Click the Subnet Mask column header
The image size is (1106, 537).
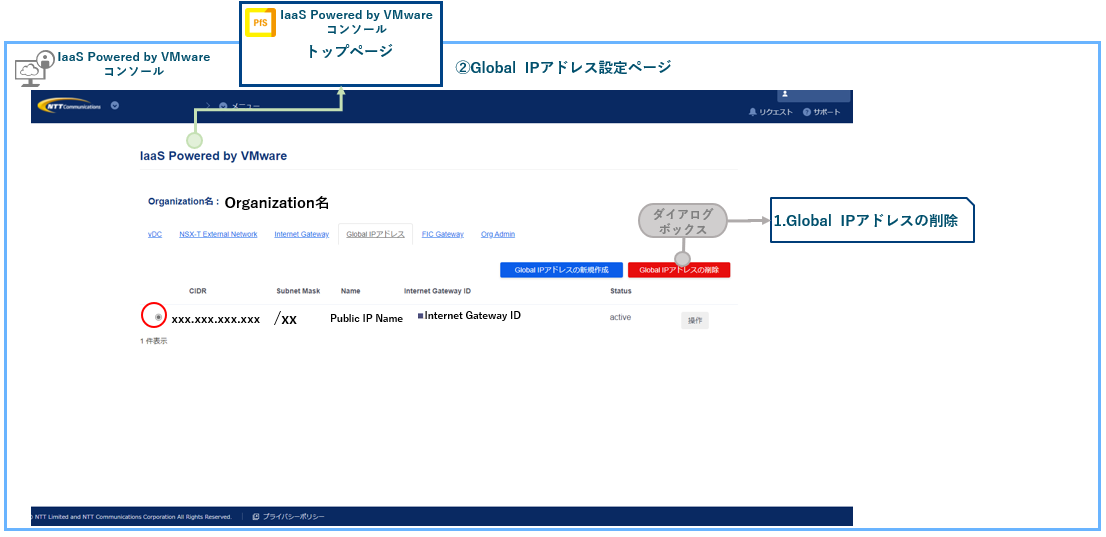[x=298, y=291]
